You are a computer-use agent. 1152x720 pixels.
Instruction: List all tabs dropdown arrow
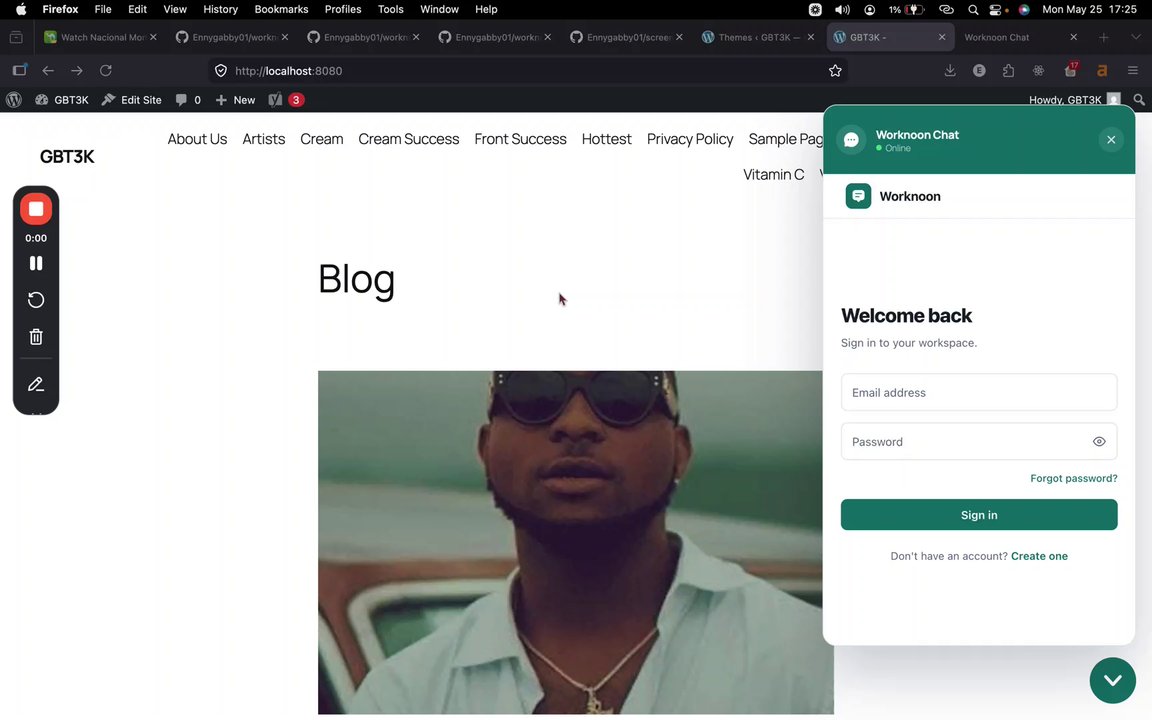point(1135,37)
